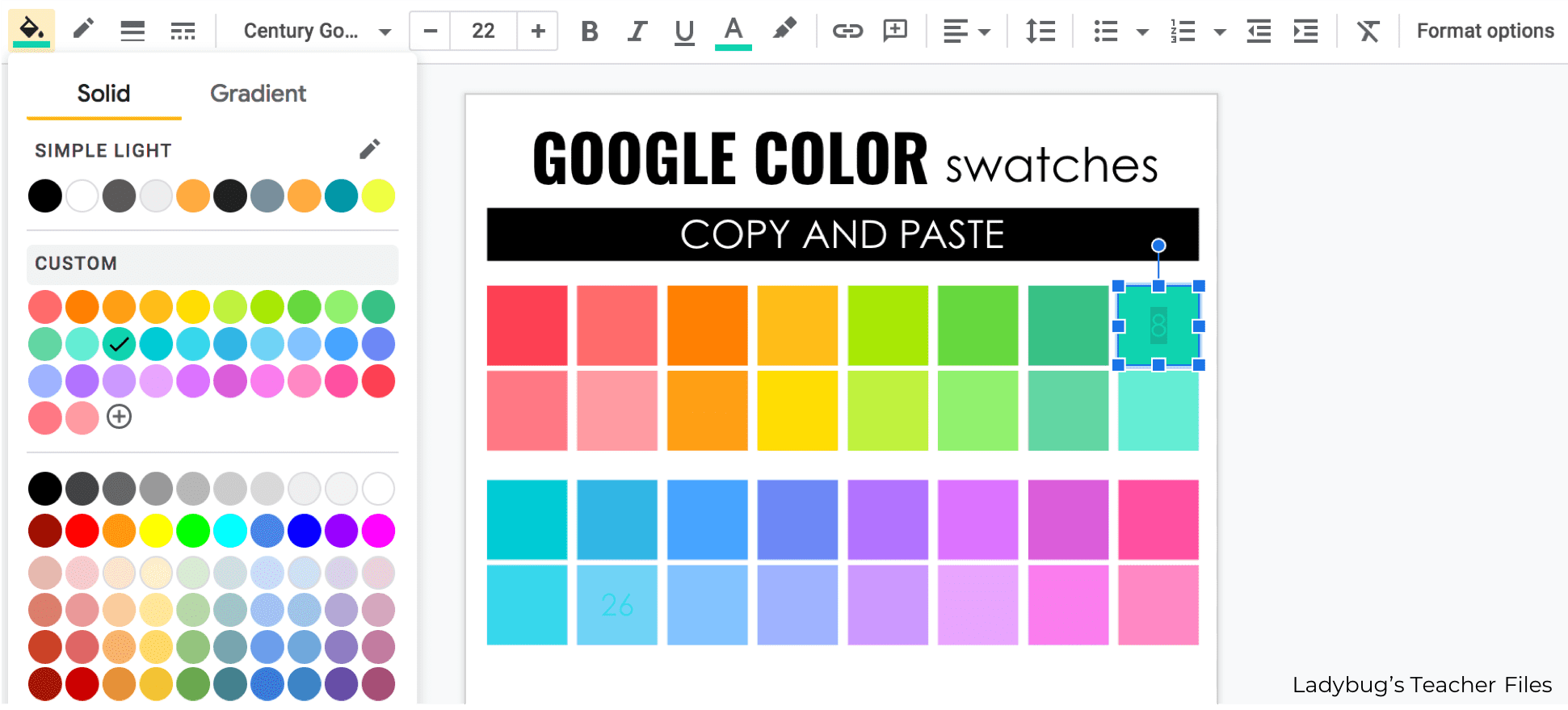The width and height of the screenshot is (1568, 710).
Task: Click the GOOGLE COLOR swatches title
Action: pyautogui.click(x=845, y=160)
